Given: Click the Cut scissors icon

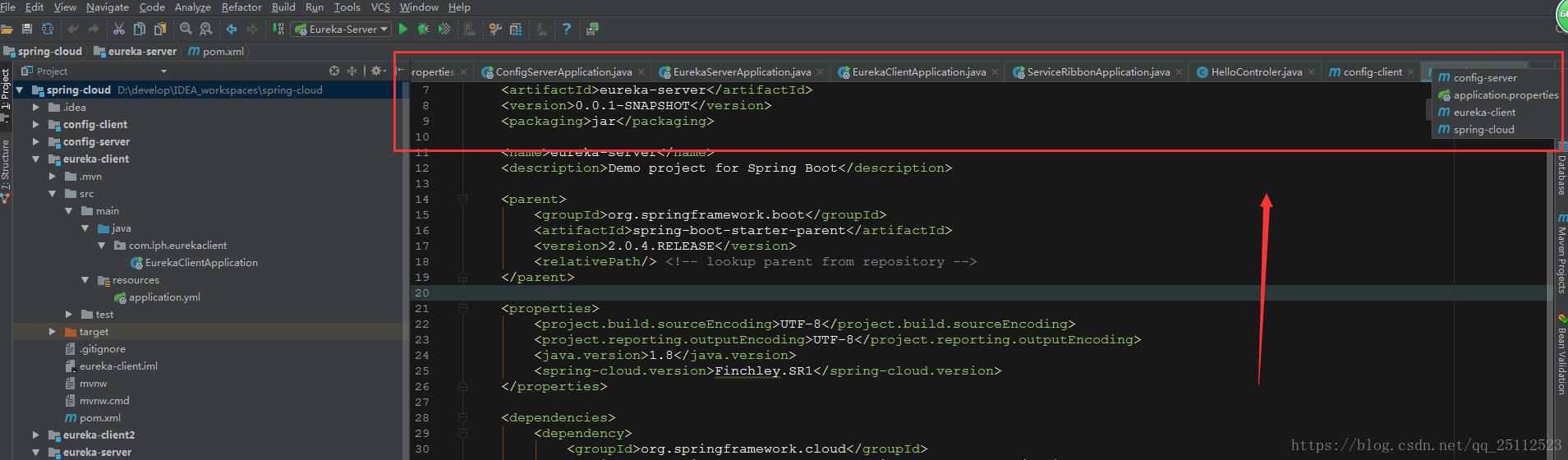Looking at the screenshot, I should 119,29.
